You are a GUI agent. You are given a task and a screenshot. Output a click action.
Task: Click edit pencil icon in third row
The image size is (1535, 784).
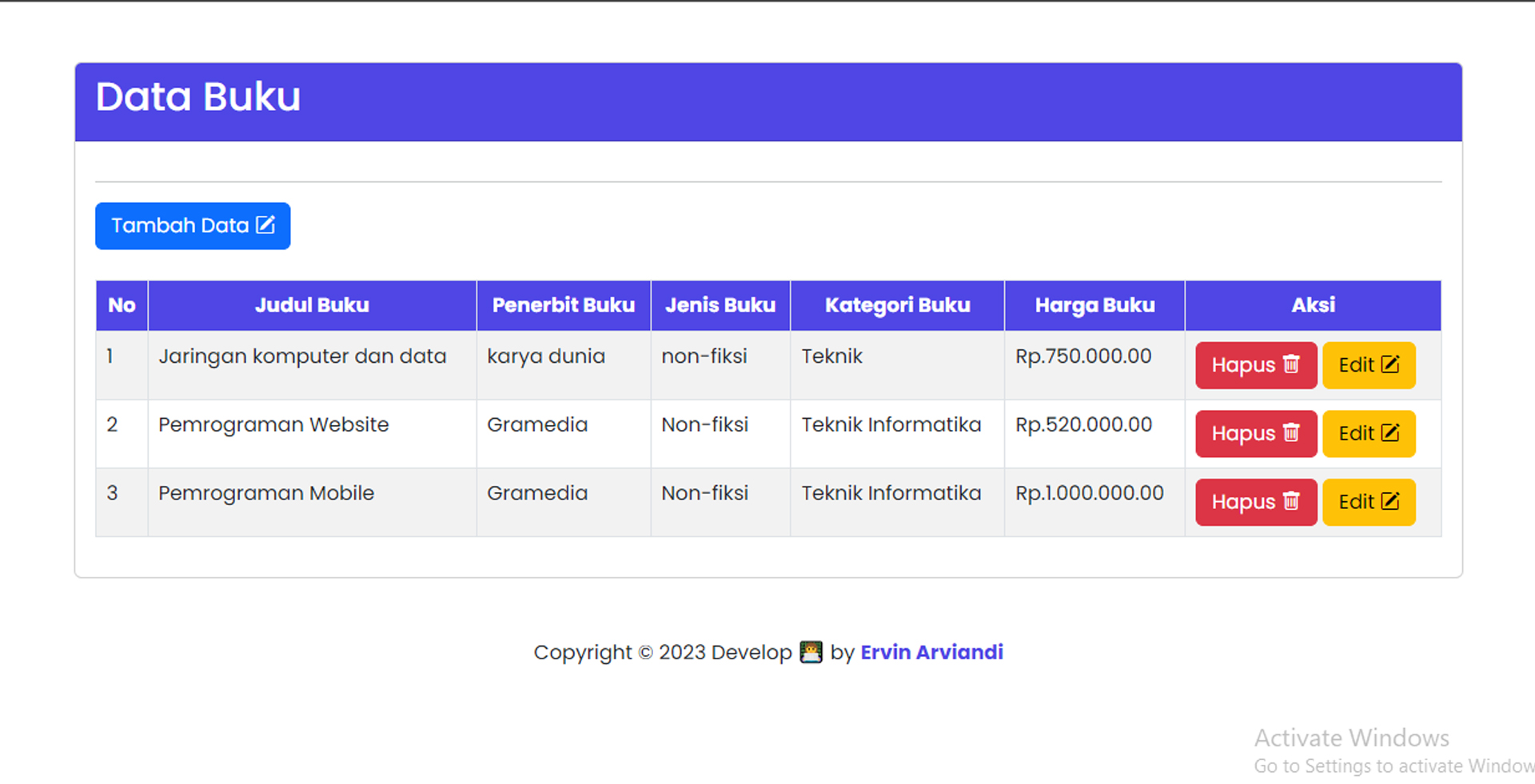coord(1390,502)
